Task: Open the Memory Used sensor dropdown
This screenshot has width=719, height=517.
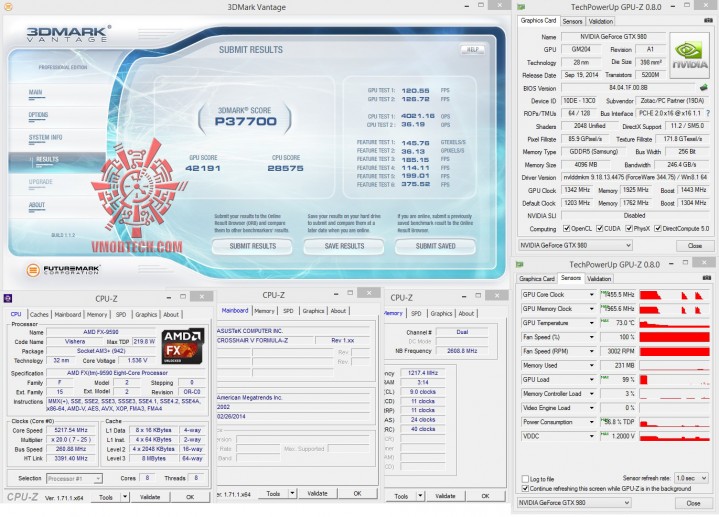Action: pos(592,366)
